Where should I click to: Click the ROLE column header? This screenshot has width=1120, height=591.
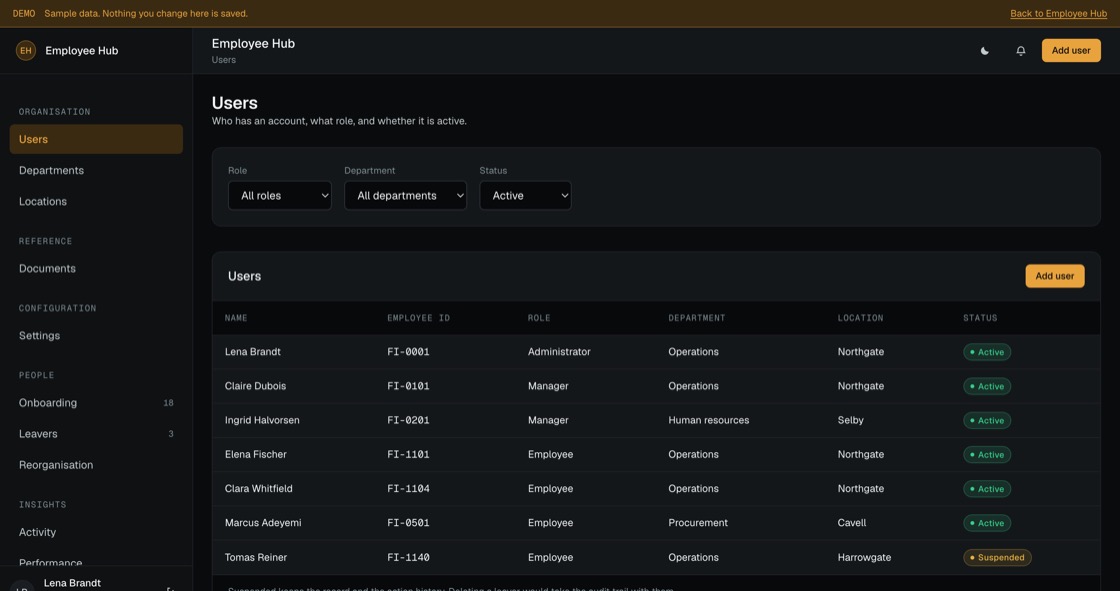click(539, 318)
